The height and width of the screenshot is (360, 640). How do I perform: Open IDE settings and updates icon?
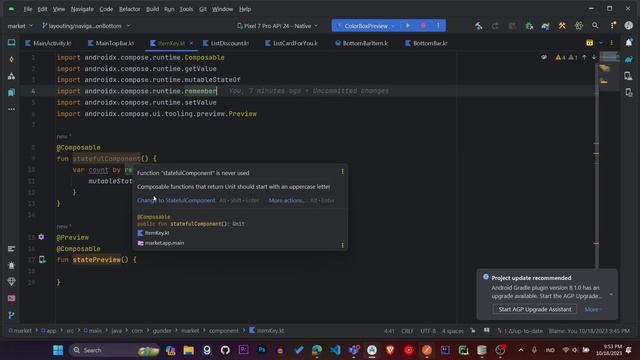coord(612,26)
